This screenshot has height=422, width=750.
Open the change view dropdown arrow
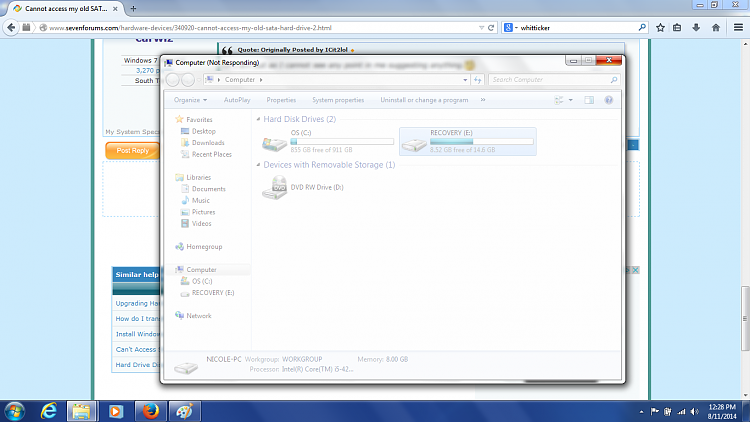[571, 100]
